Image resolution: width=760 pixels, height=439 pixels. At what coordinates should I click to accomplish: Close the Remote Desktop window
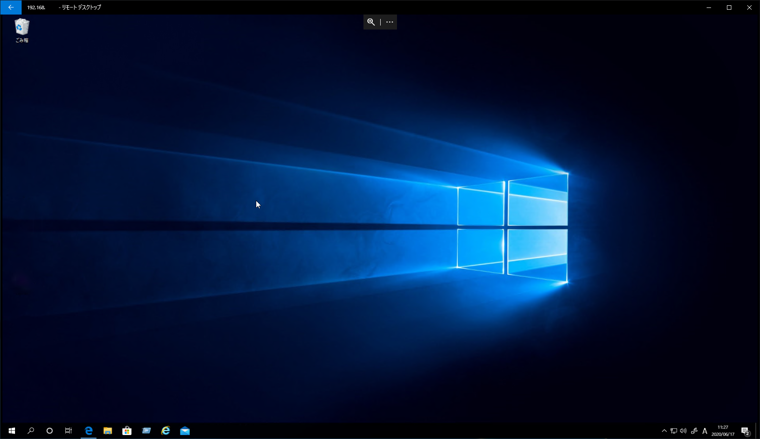click(749, 7)
